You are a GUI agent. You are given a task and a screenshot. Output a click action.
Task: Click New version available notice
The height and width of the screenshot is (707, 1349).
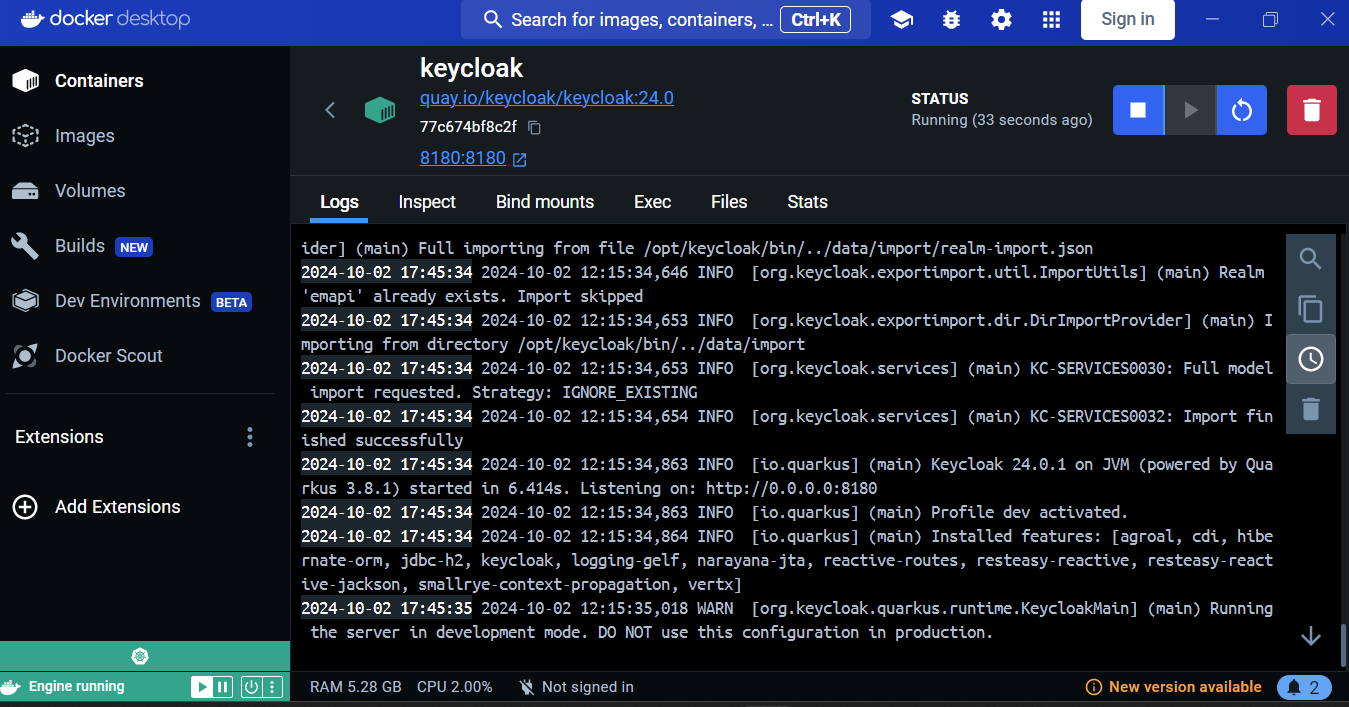1173,687
